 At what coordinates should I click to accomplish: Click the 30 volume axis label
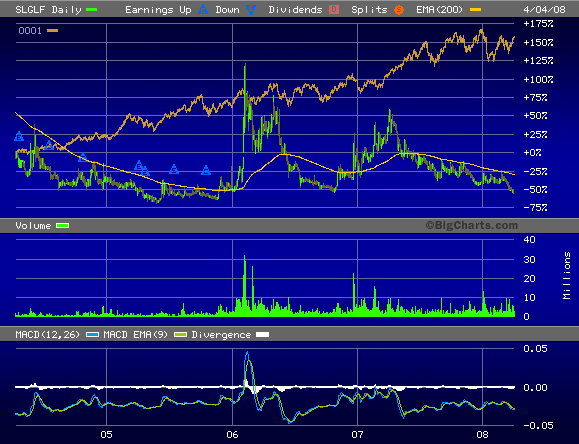[530, 260]
